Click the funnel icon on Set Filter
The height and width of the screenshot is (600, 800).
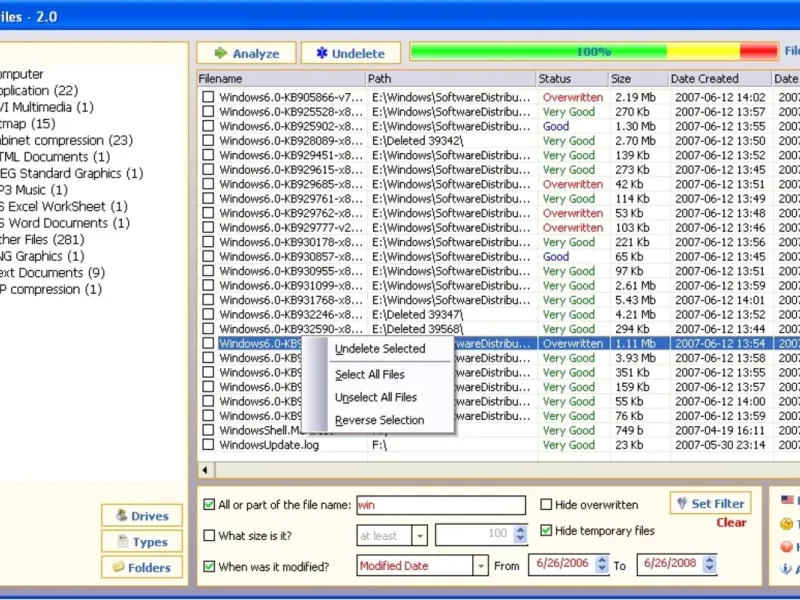tap(682, 503)
